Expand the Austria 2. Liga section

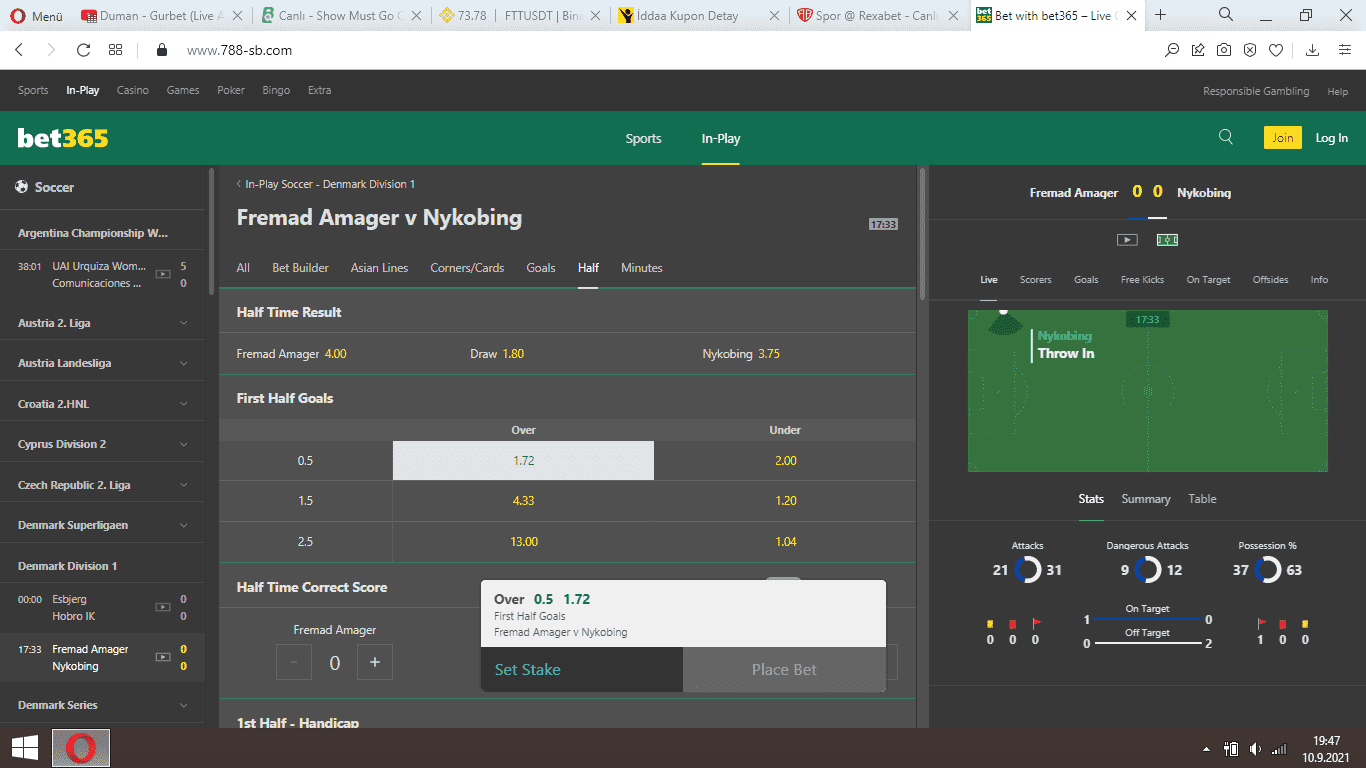pos(102,323)
